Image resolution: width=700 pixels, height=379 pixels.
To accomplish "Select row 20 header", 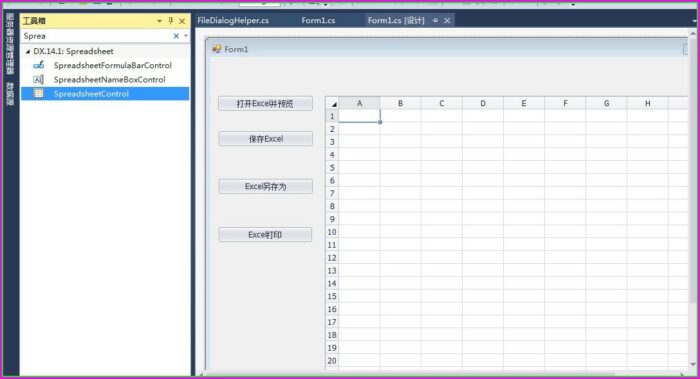I will pyautogui.click(x=332, y=361).
